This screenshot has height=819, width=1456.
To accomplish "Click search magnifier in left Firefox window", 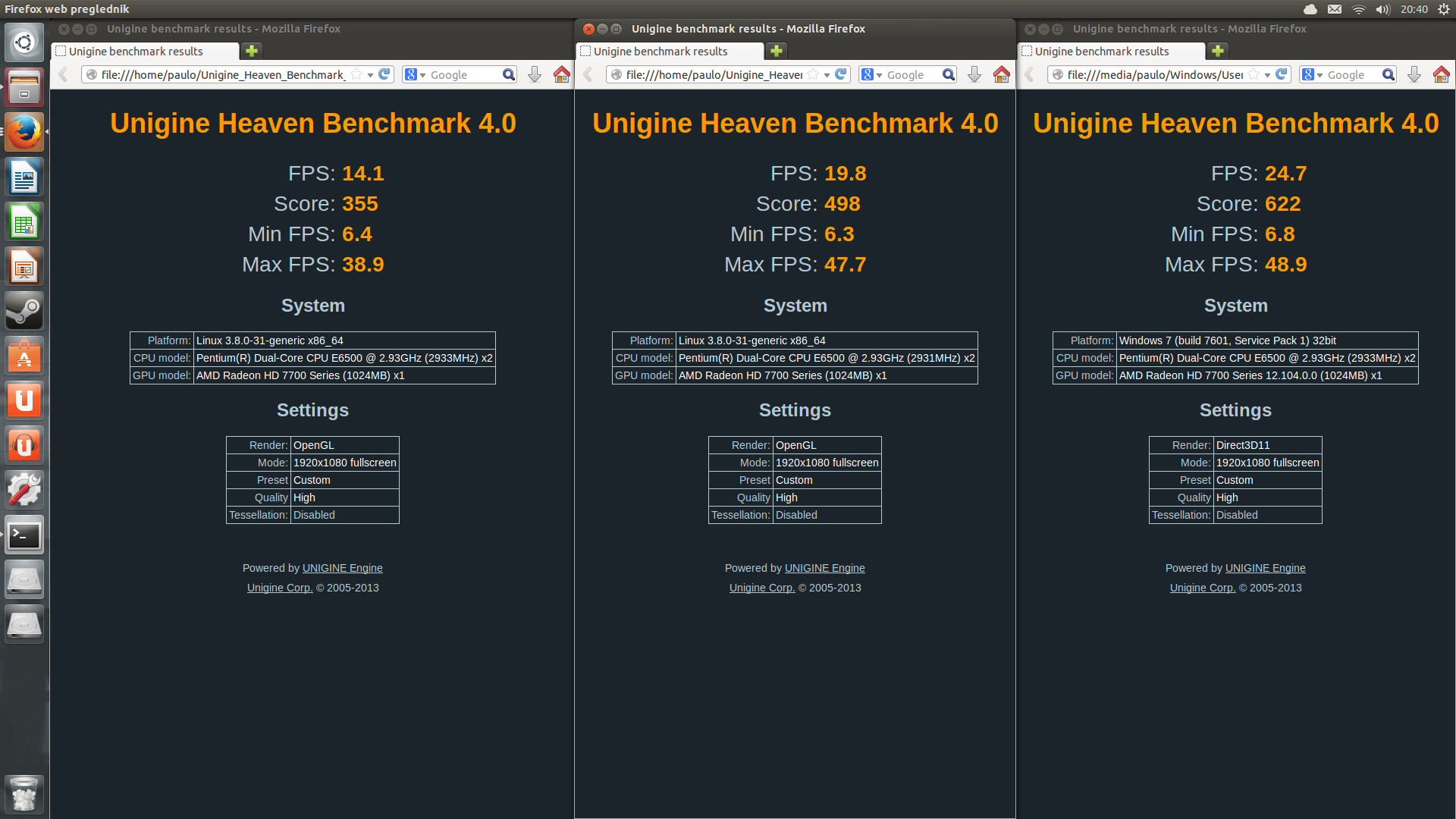I will click(509, 74).
